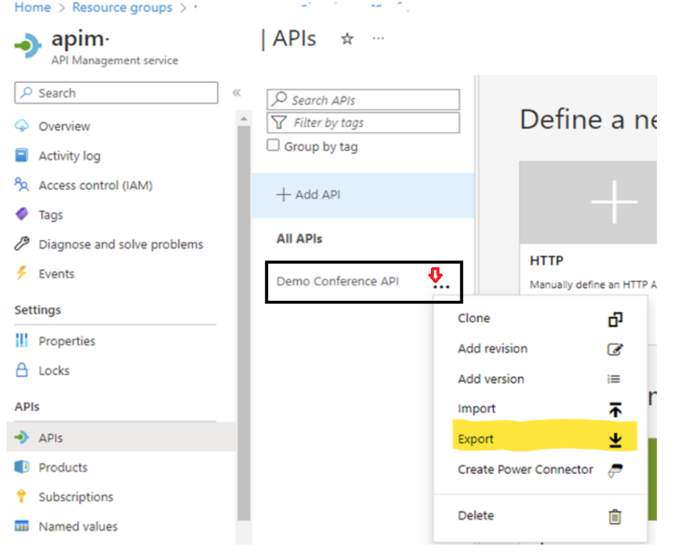The width and height of the screenshot is (676, 558).
Task: Click the Clone duplicate icon
Action: point(615,320)
